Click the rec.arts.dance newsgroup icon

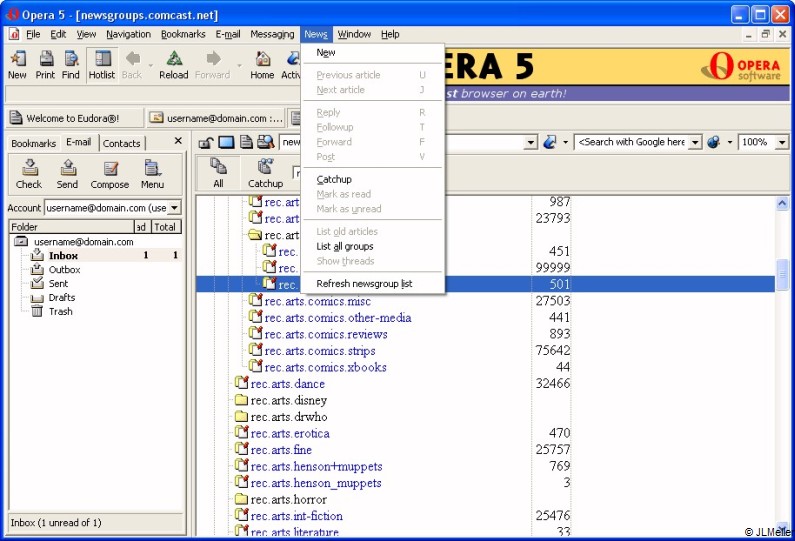tap(242, 383)
